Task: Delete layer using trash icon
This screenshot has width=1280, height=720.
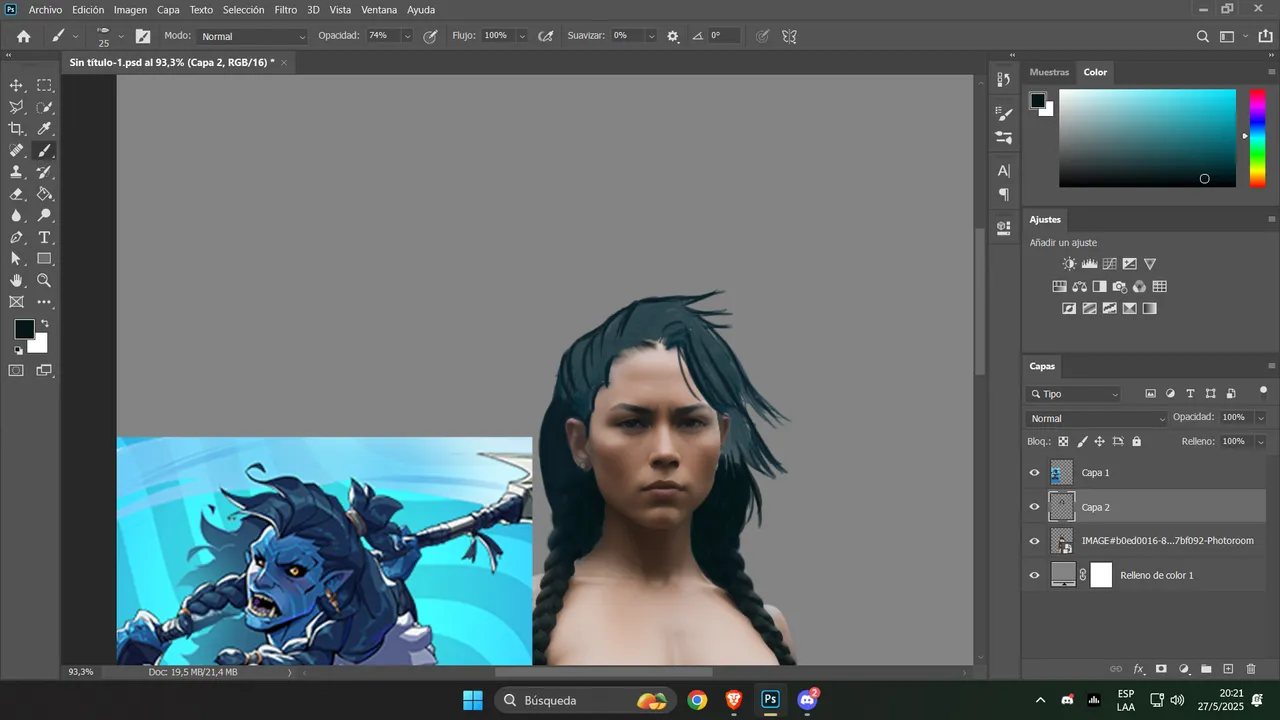Action: [1251, 668]
